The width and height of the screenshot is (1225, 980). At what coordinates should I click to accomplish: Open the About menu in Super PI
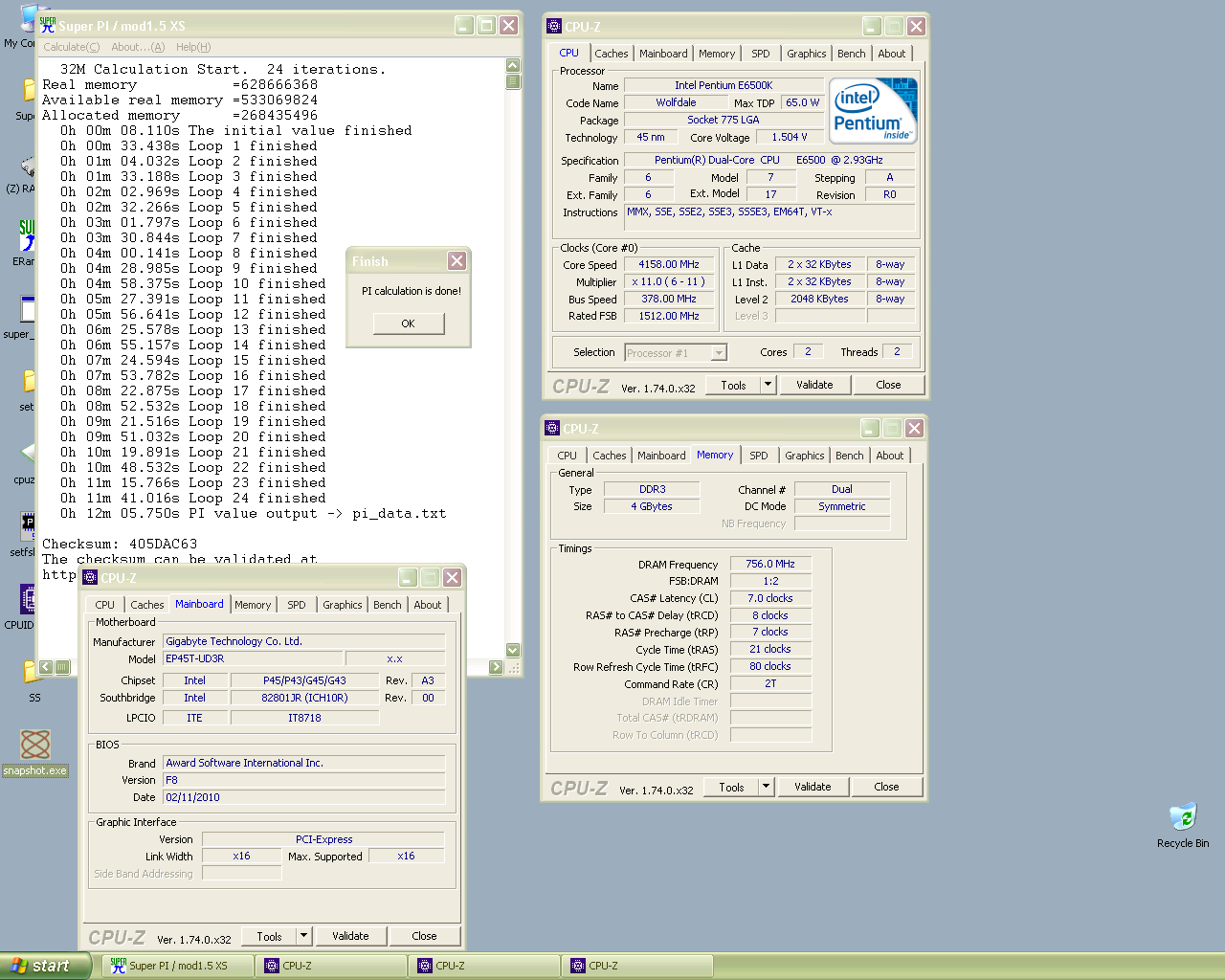click(138, 47)
